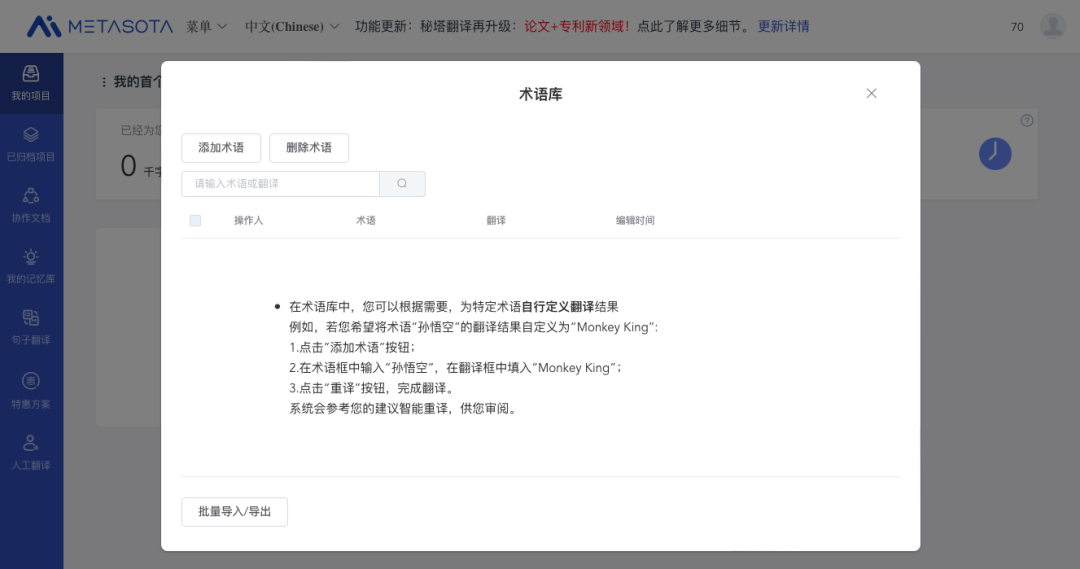Viewport: 1080px width, 569px height.
Task: Expand the 菜单 dropdown
Action: (x=206, y=26)
